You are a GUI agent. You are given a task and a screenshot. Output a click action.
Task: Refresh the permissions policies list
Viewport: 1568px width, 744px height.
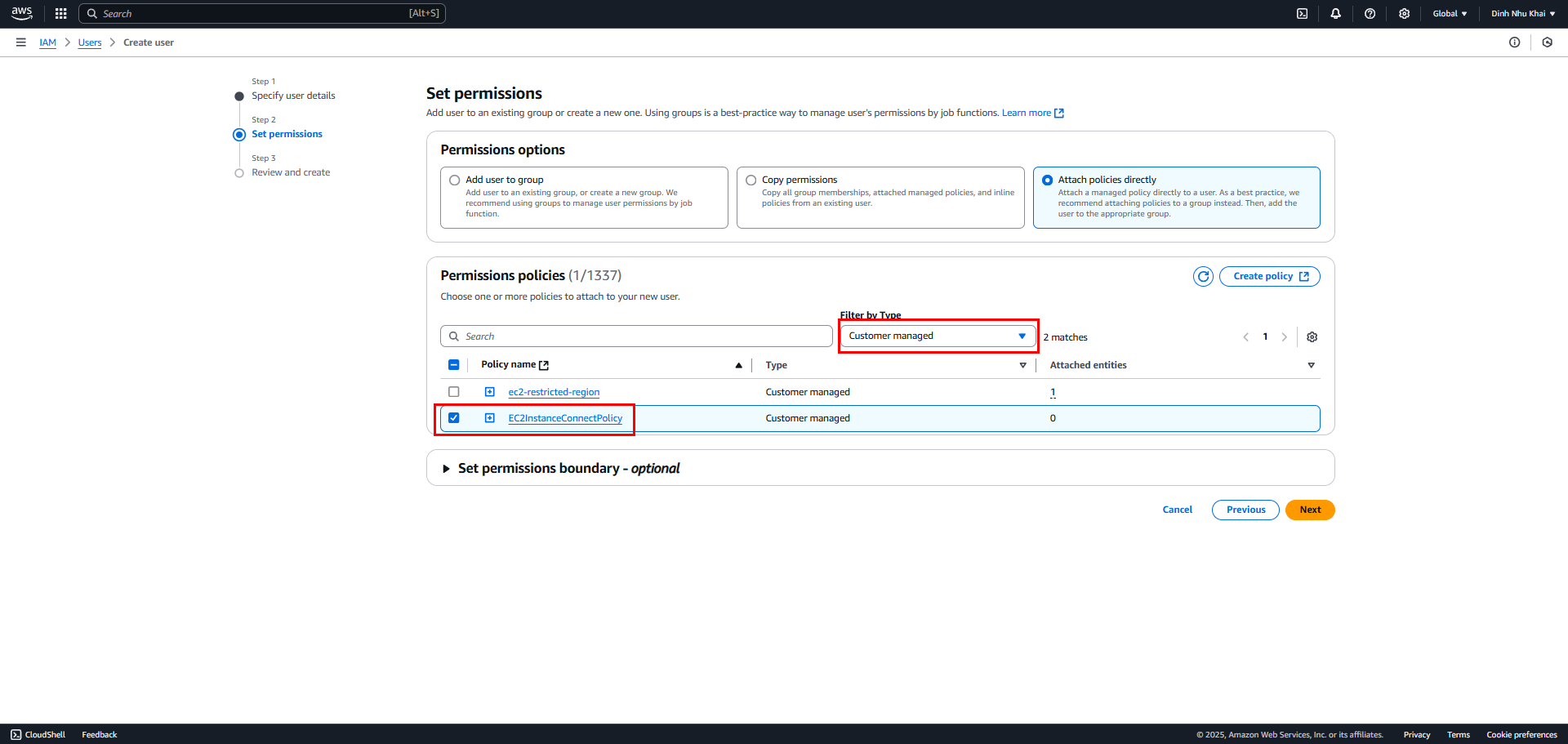[1203, 277]
